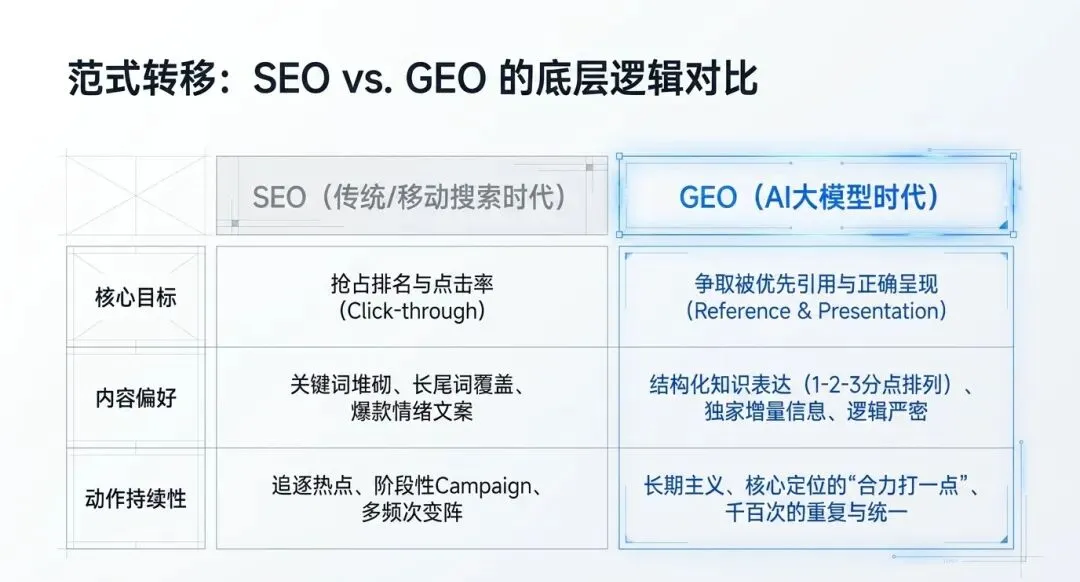Image resolution: width=1080 pixels, height=582 pixels.
Task: Click the Reference & Presentation cell text
Action: (x=816, y=311)
